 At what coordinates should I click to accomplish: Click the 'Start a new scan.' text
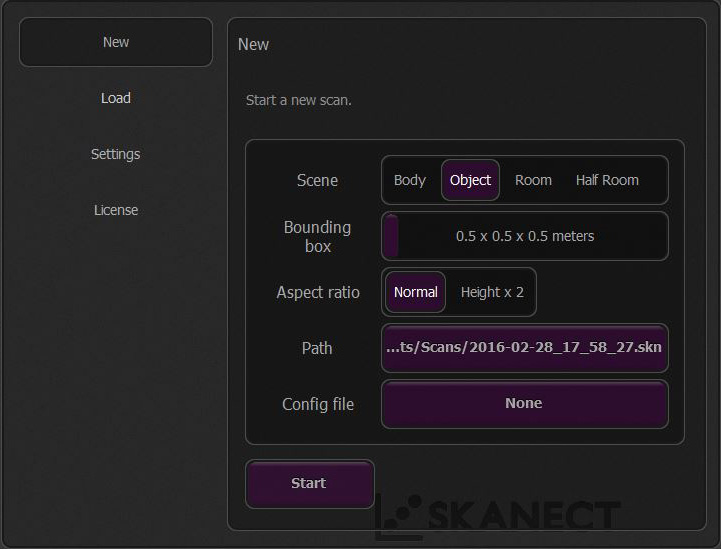point(299,100)
